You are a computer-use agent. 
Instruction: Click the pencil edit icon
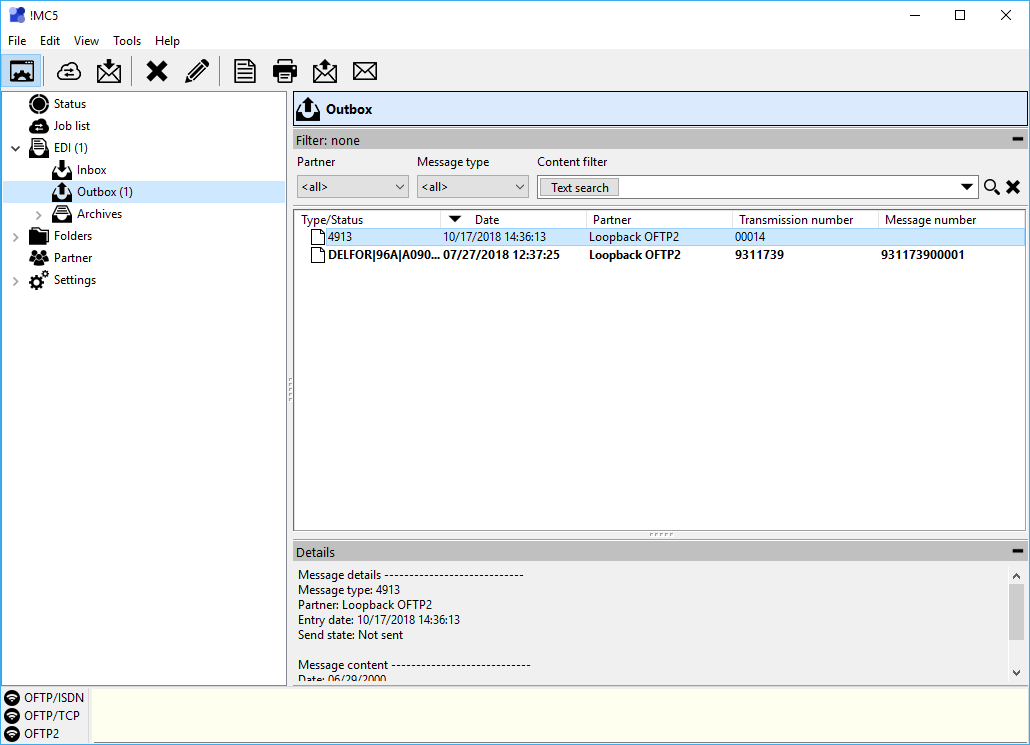[x=197, y=71]
